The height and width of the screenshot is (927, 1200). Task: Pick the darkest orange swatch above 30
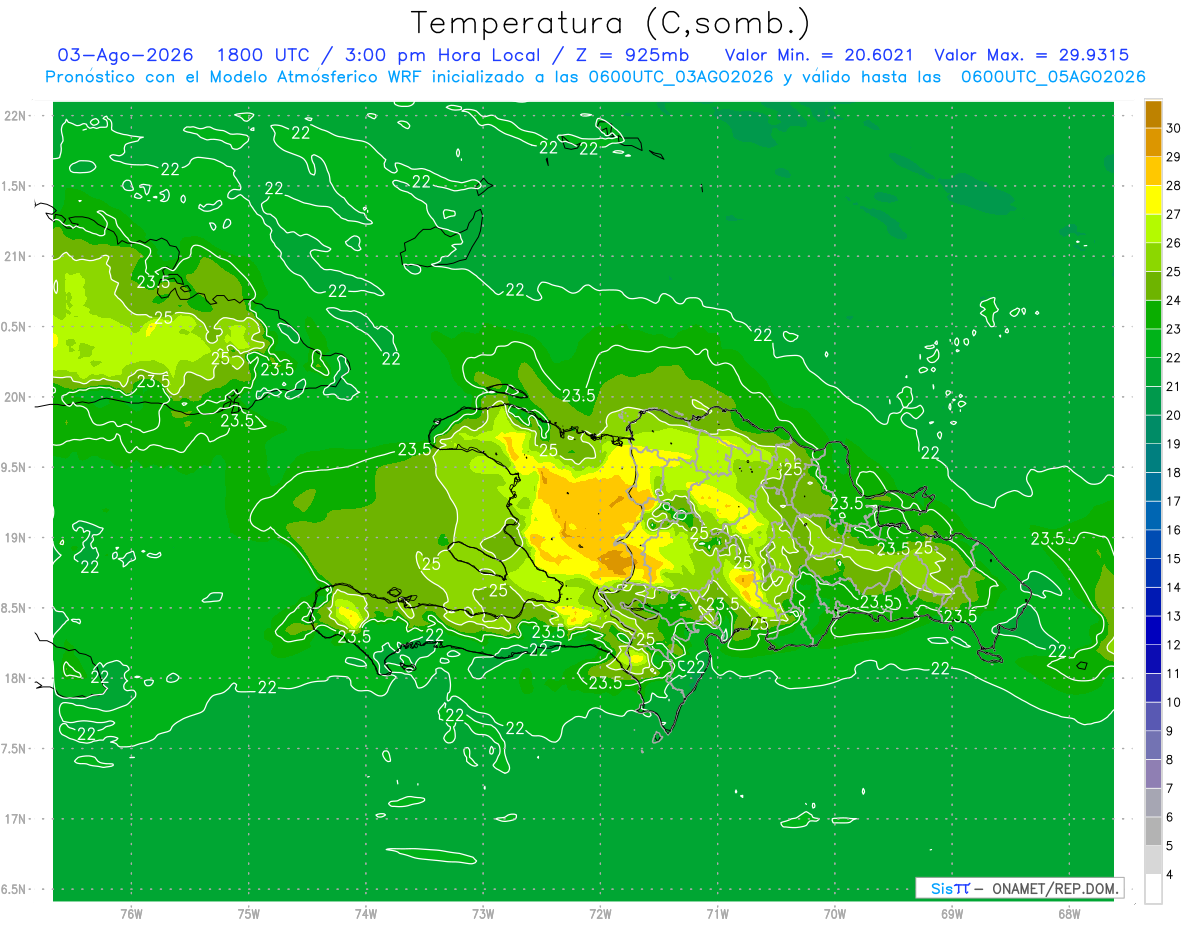click(x=1153, y=113)
